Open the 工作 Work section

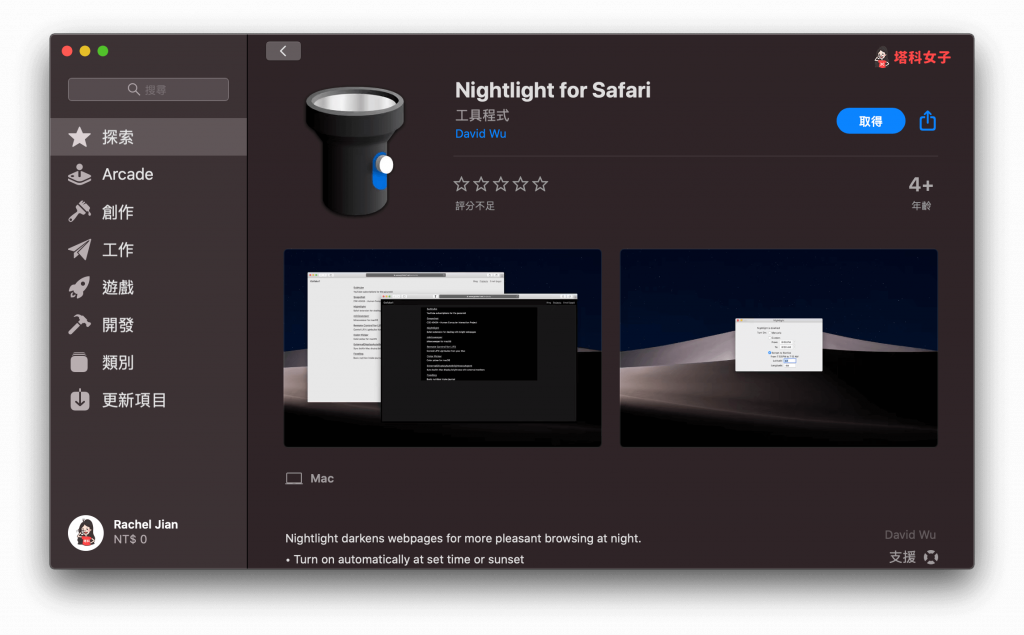pyautogui.click(x=148, y=250)
